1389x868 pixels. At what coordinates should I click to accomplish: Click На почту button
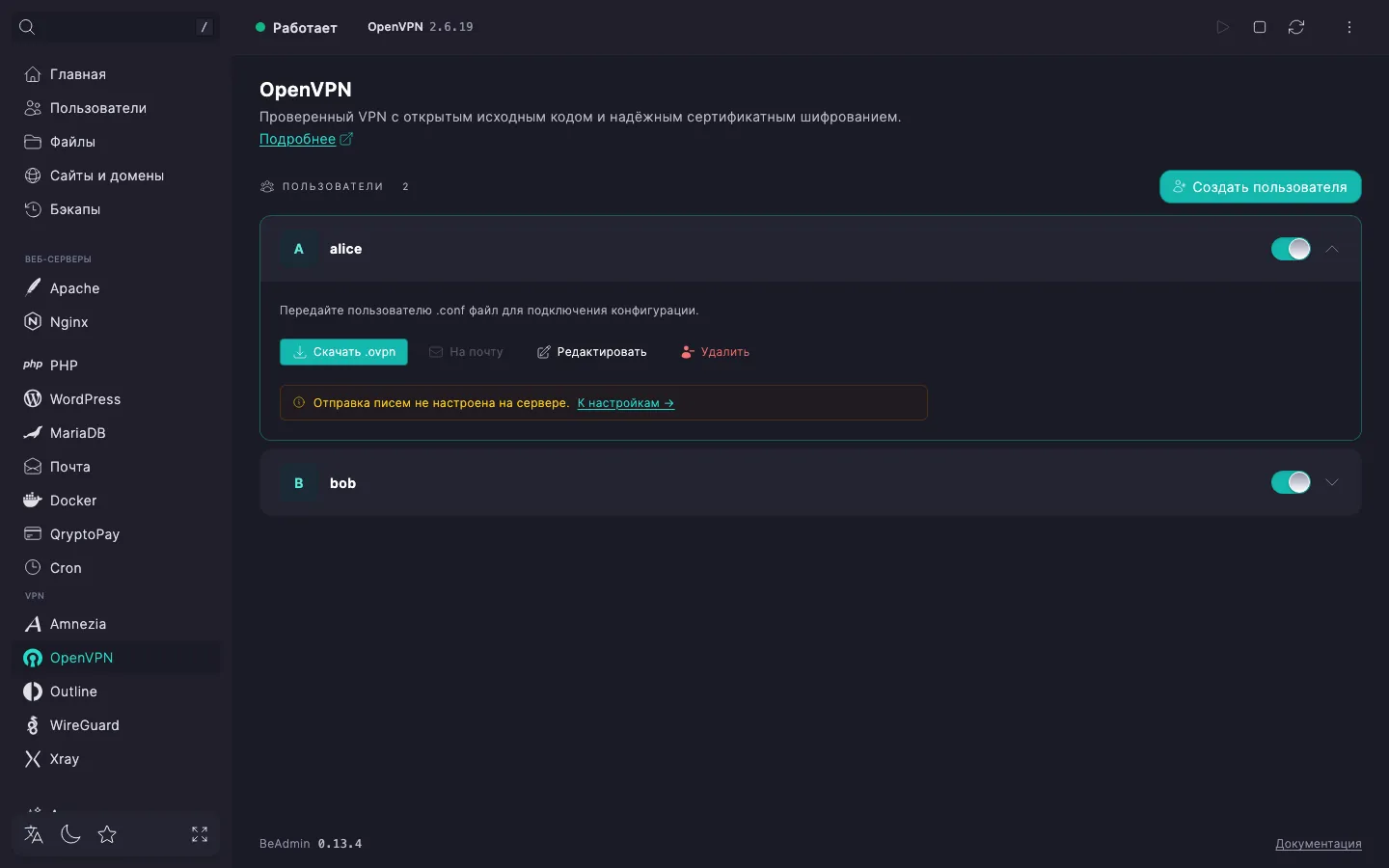click(467, 352)
